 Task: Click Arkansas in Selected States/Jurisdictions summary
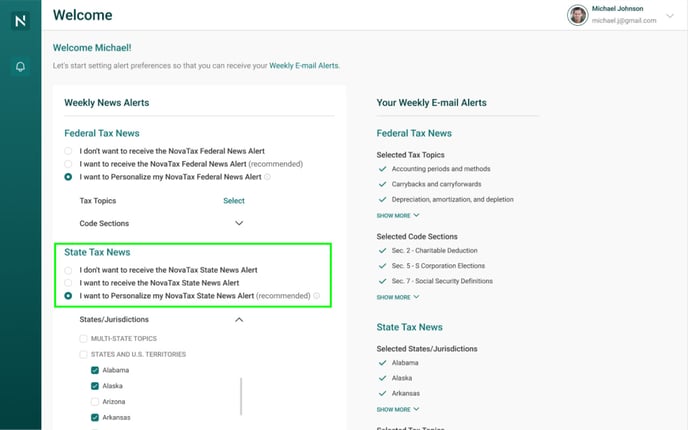[406, 394]
